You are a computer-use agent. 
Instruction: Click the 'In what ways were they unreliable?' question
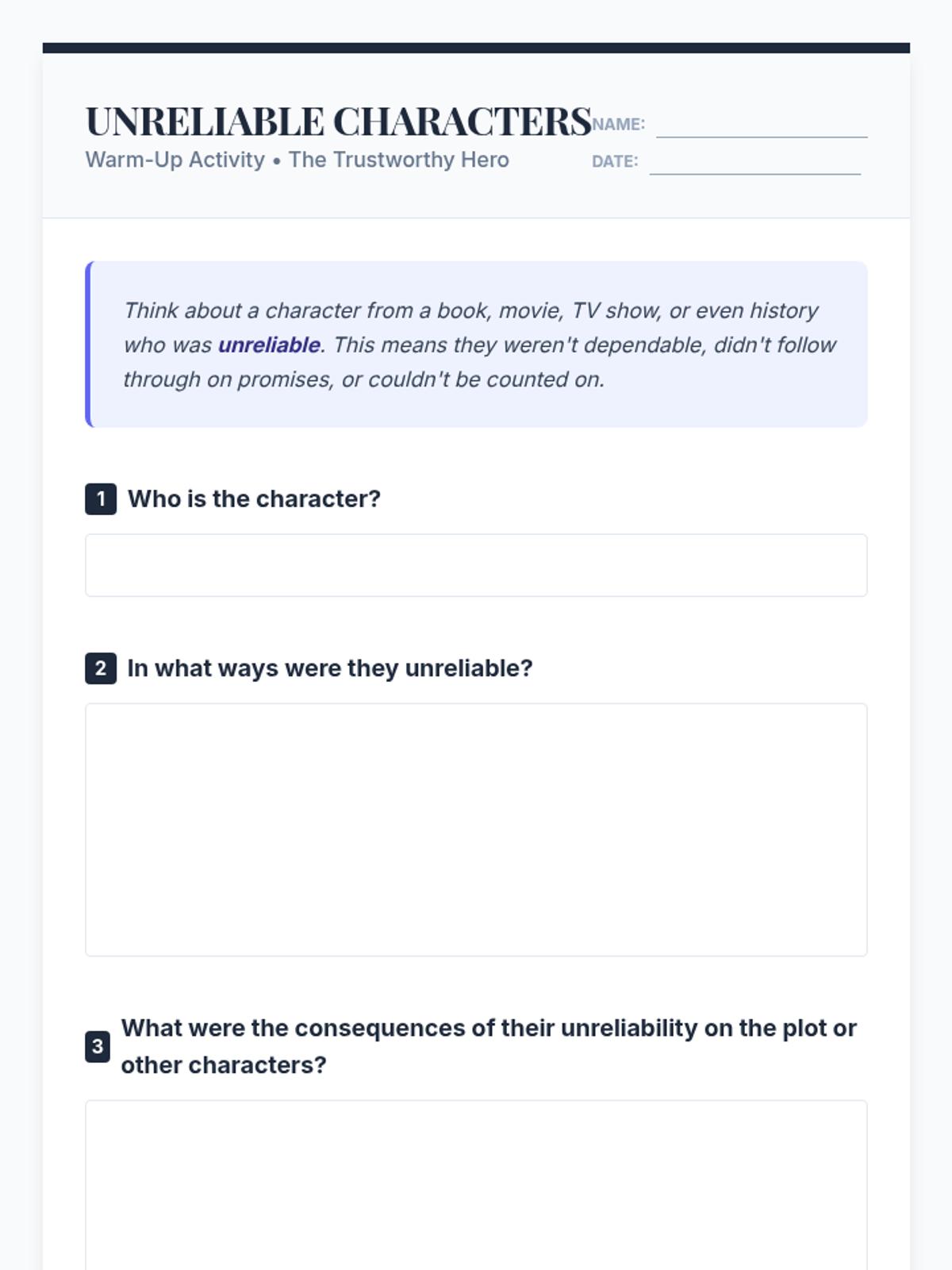click(329, 668)
